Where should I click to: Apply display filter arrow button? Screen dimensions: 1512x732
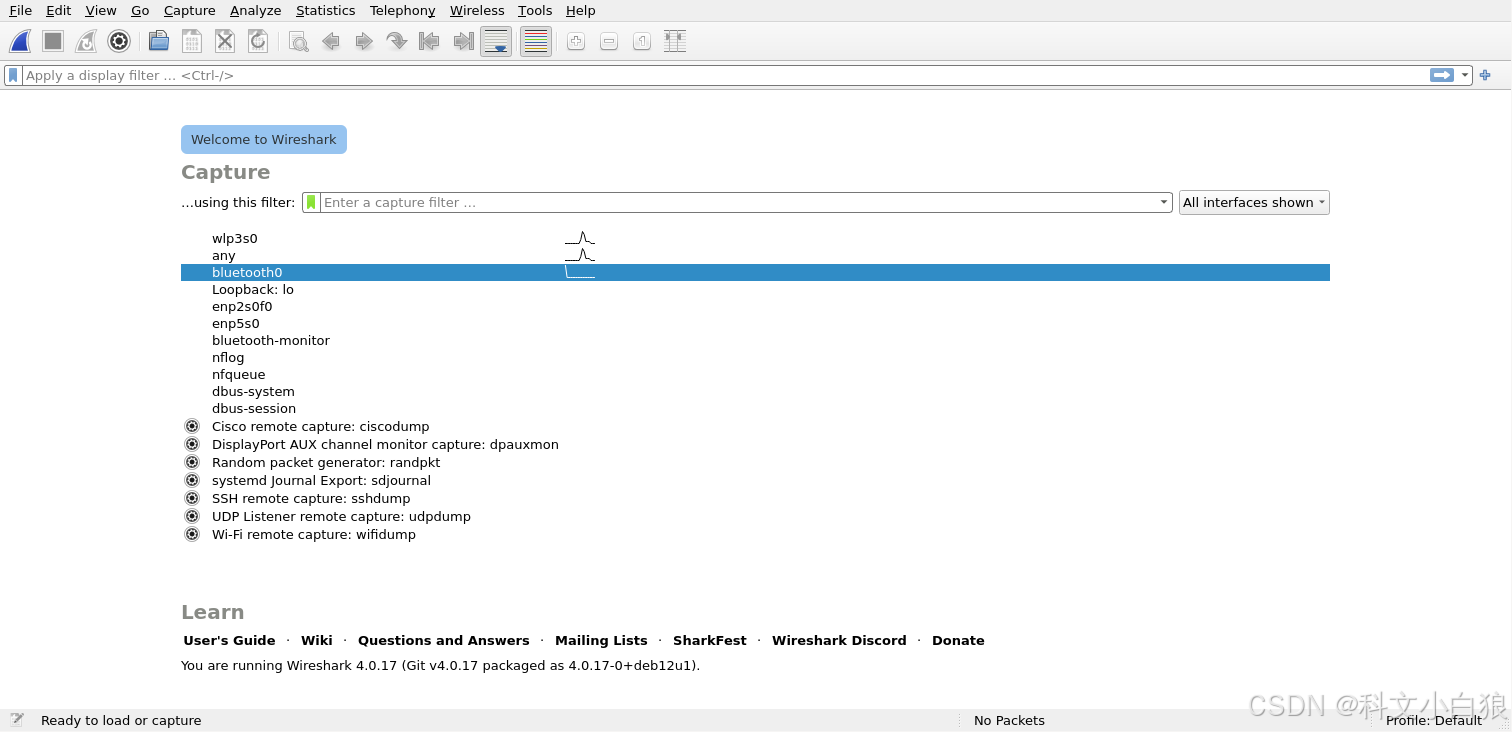(x=1442, y=75)
